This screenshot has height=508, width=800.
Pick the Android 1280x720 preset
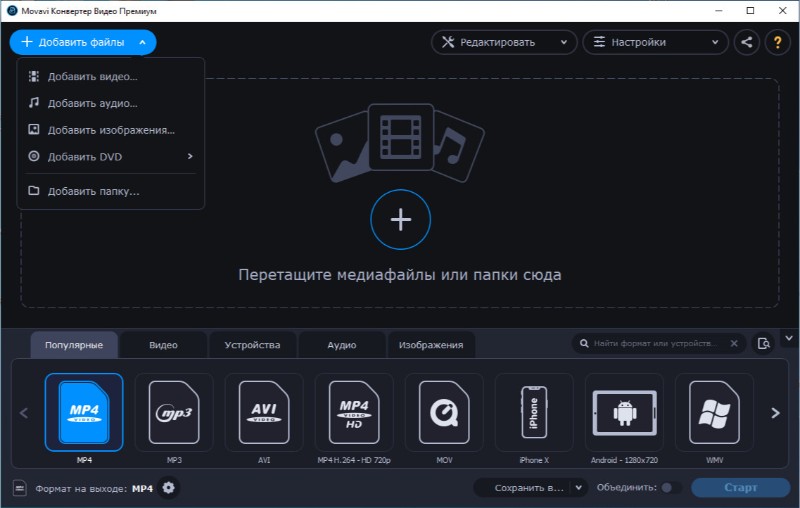624,412
